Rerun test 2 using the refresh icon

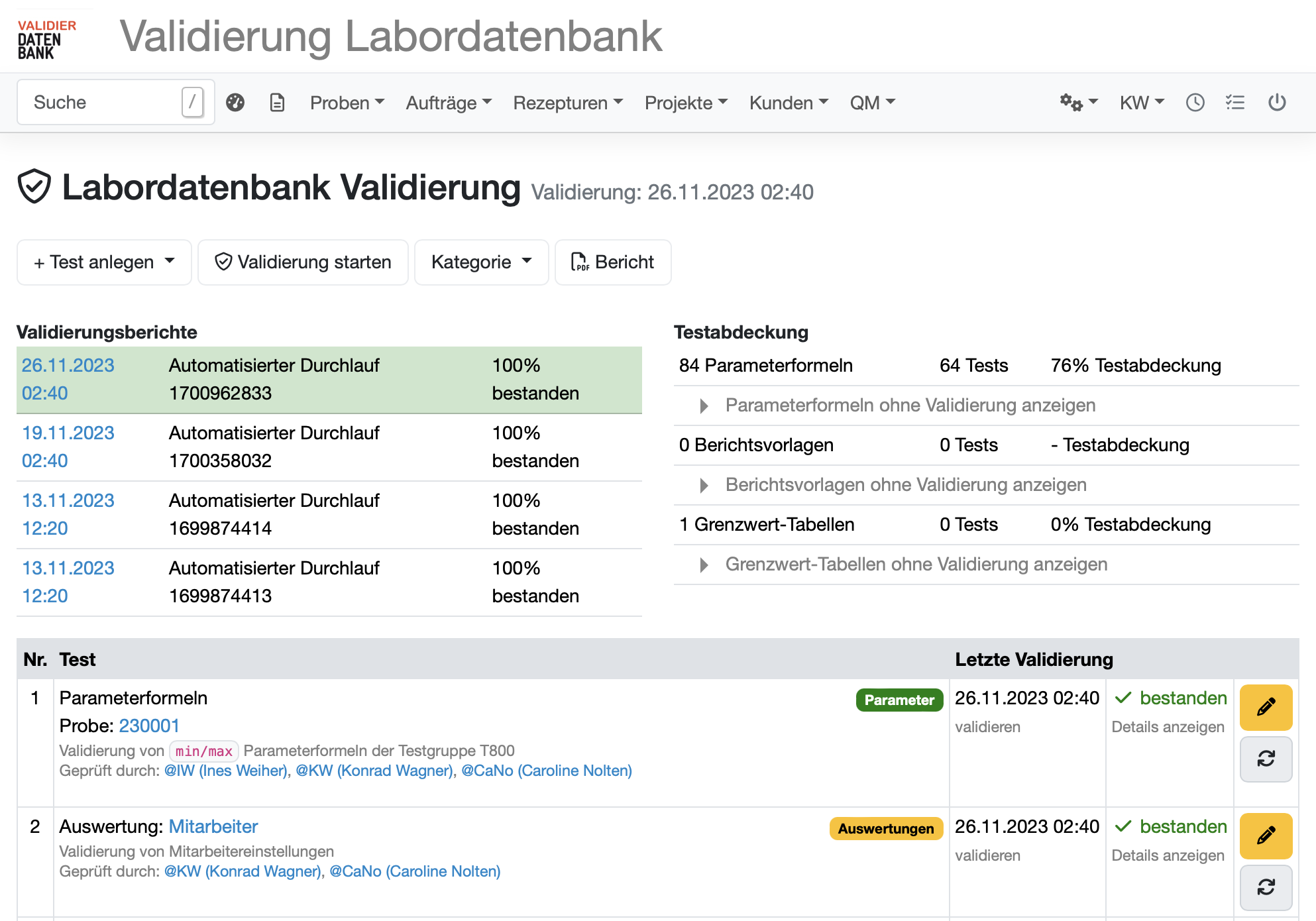point(1266,887)
